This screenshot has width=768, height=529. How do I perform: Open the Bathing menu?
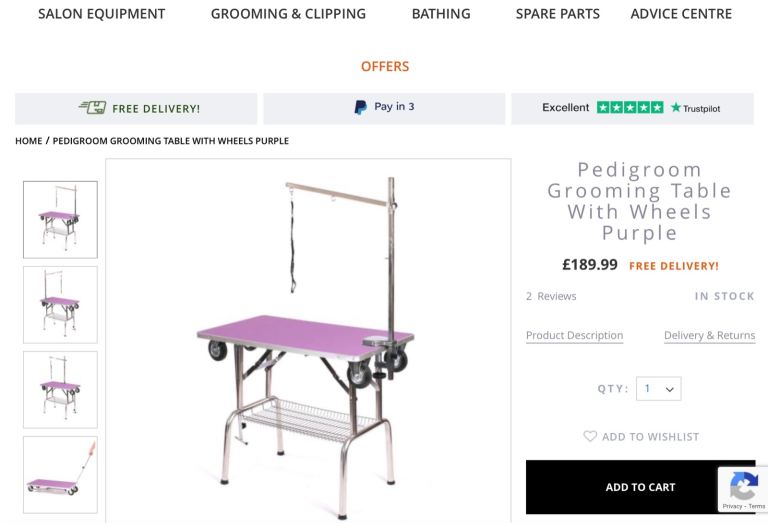(441, 14)
